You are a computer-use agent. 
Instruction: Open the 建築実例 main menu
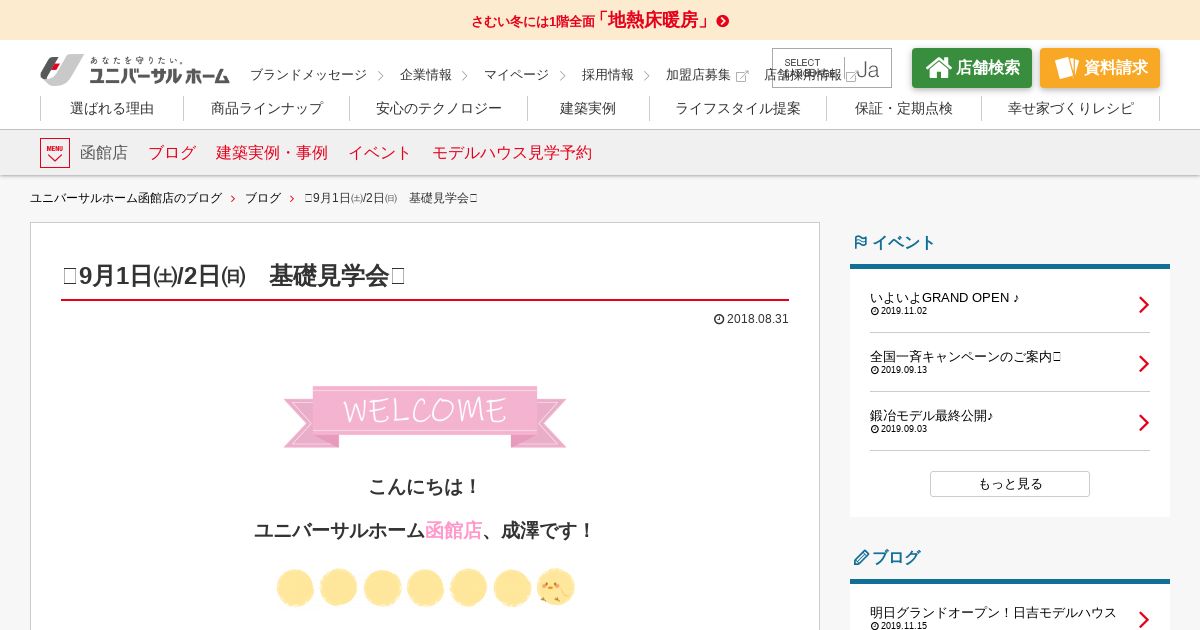588,108
